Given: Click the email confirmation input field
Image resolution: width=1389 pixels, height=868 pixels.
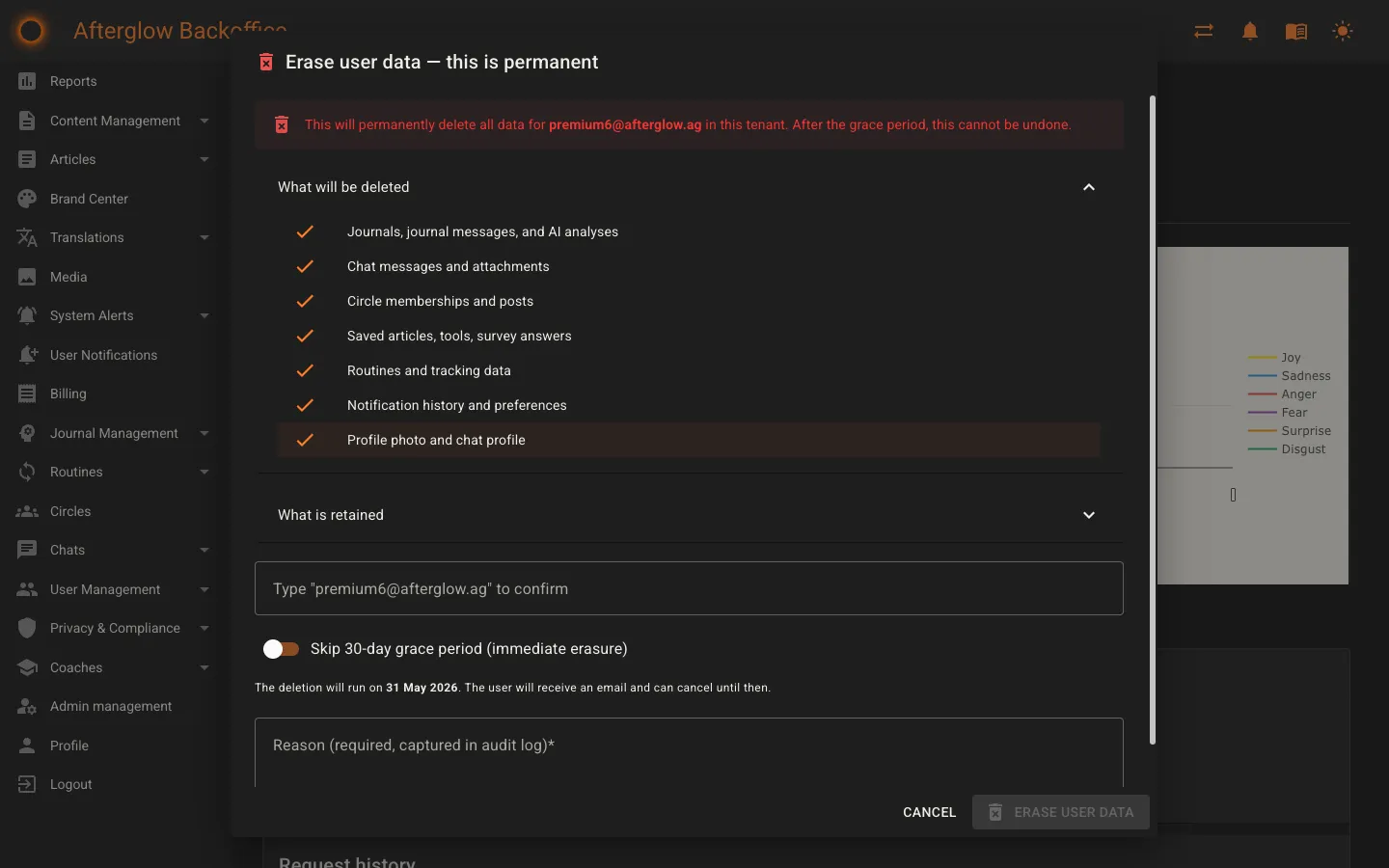Looking at the screenshot, I should pyautogui.click(x=689, y=588).
